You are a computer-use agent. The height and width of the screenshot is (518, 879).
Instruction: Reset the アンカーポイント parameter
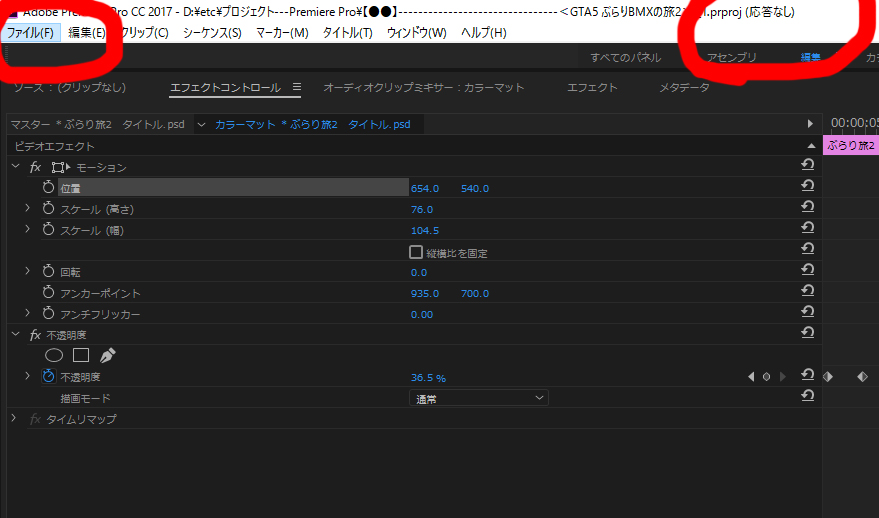807,290
